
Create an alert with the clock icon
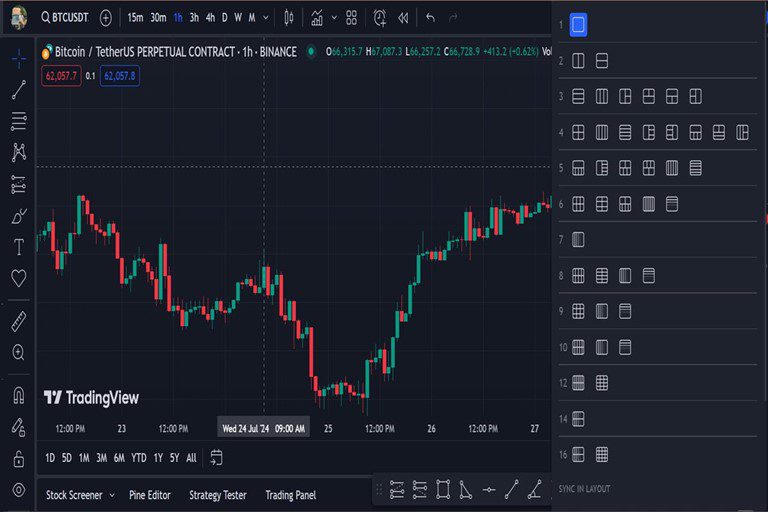380,18
